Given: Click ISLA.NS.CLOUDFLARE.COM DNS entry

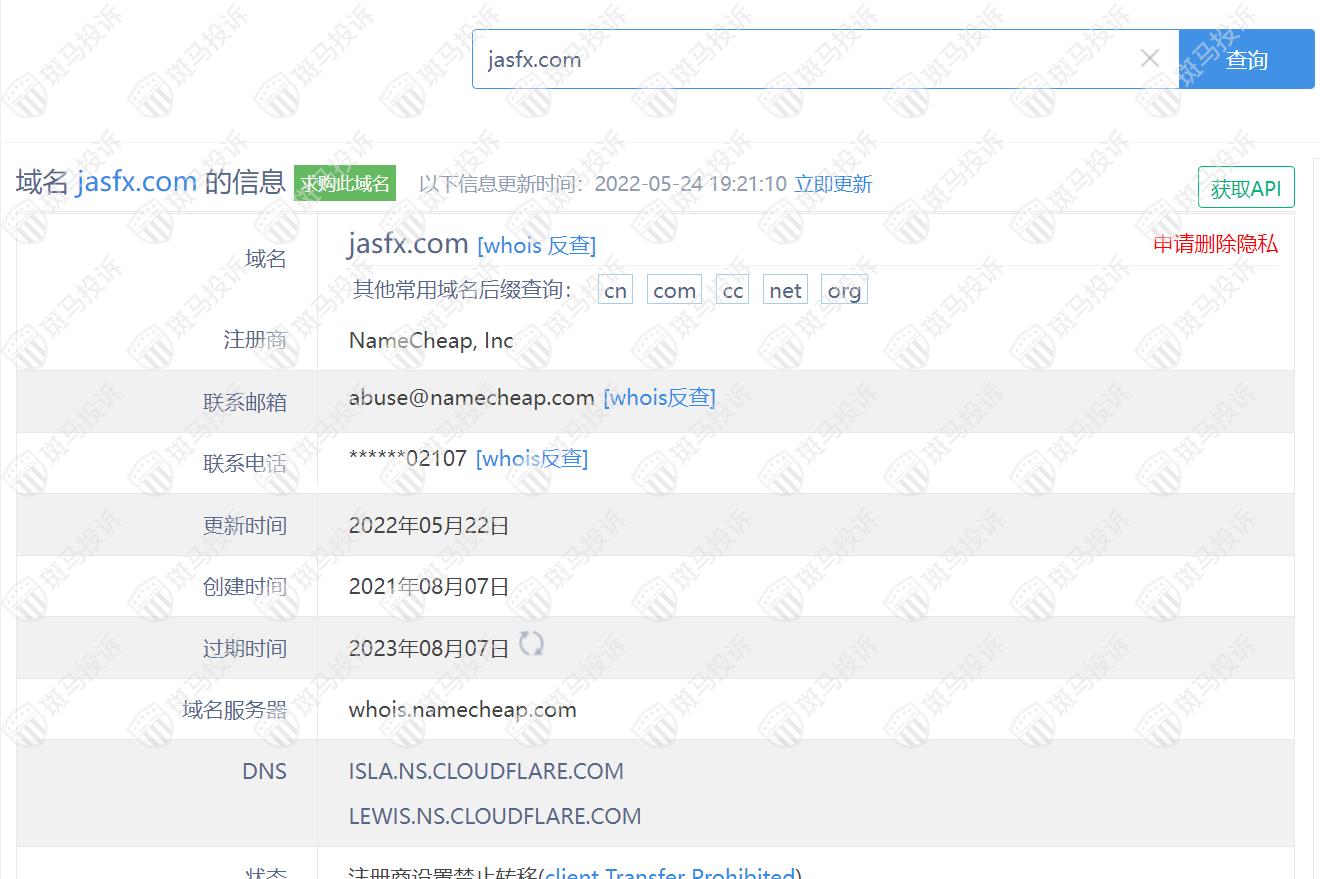Looking at the screenshot, I should pos(486,772).
